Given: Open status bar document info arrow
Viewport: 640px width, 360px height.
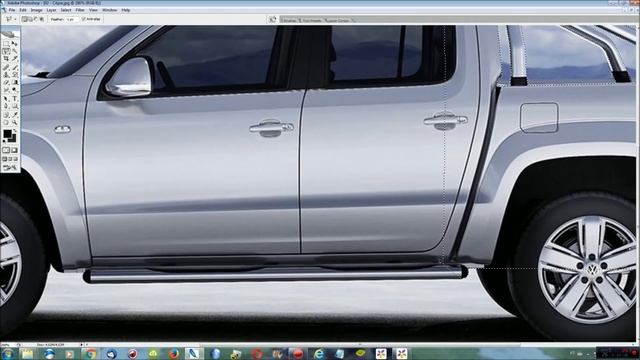Looking at the screenshot, I should [81, 344].
